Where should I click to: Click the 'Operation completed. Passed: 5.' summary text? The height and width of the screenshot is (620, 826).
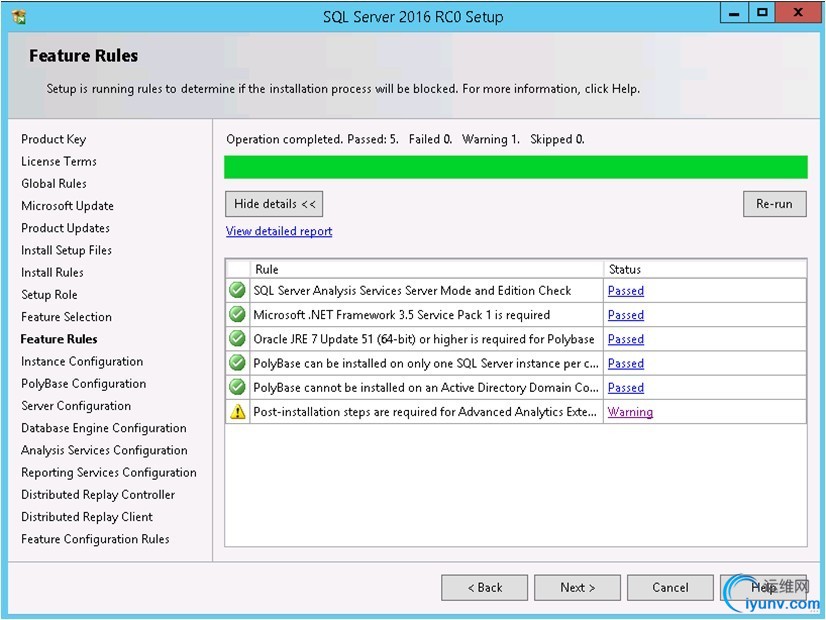tap(312, 139)
